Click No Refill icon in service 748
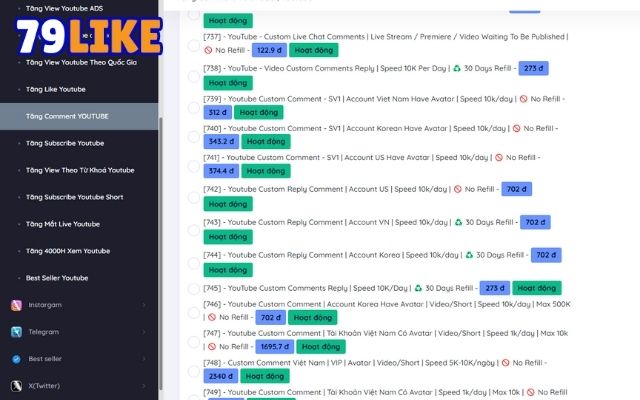The height and width of the screenshot is (400, 640). click(505, 362)
